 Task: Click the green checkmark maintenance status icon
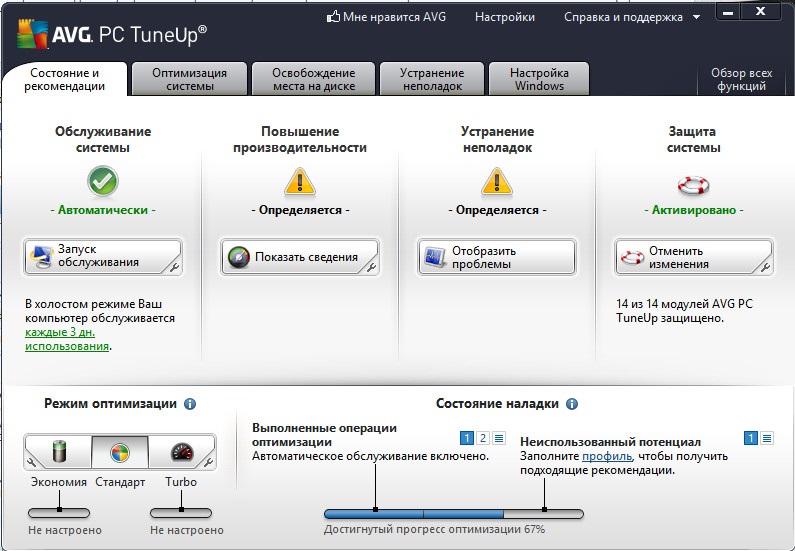(102, 182)
